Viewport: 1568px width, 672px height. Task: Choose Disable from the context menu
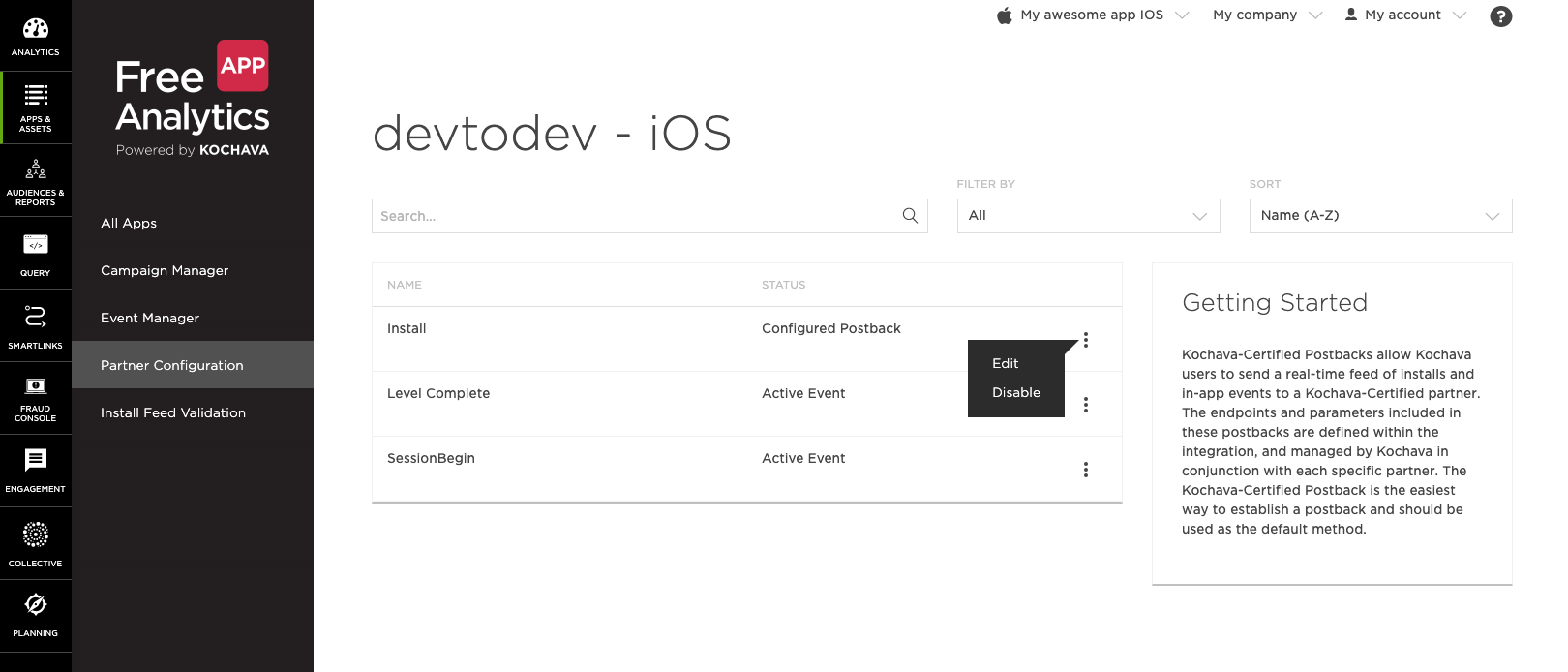coord(1016,392)
